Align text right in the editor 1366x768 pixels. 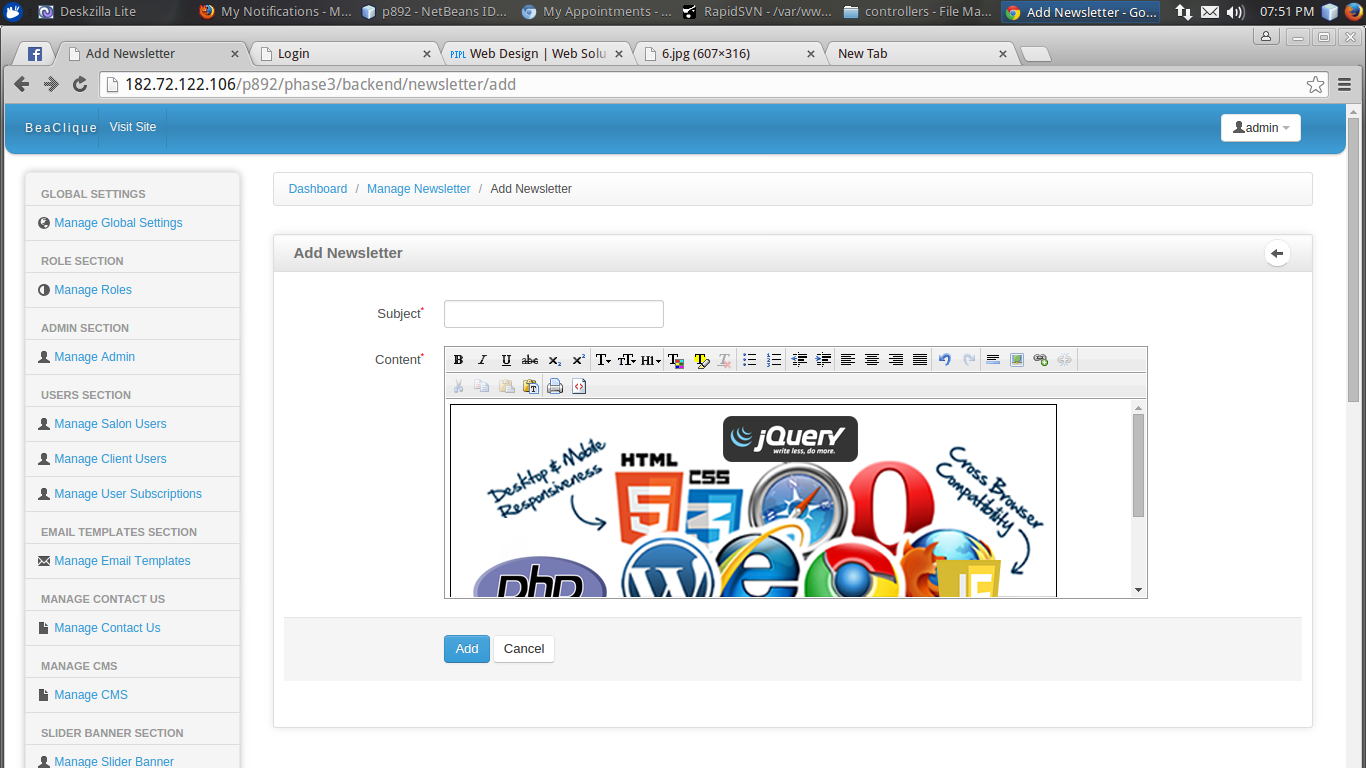tap(896, 360)
